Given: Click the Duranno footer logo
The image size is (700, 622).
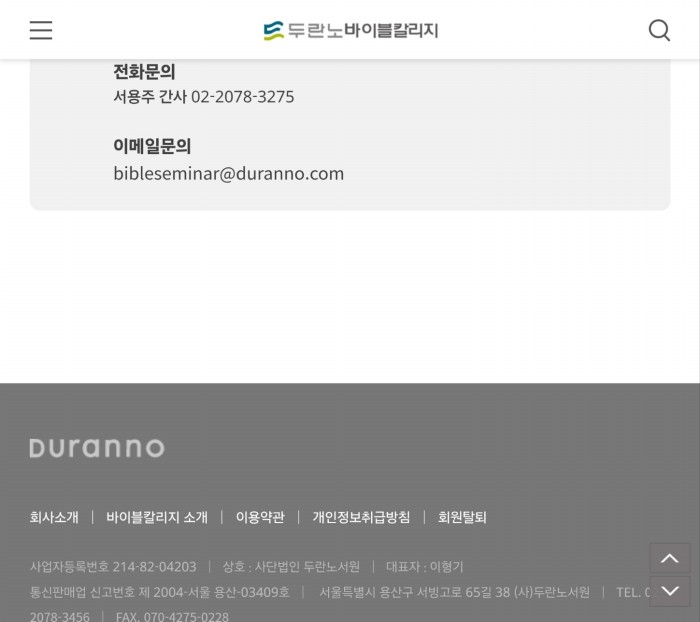Looking at the screenshot, I should coord(97,448).
